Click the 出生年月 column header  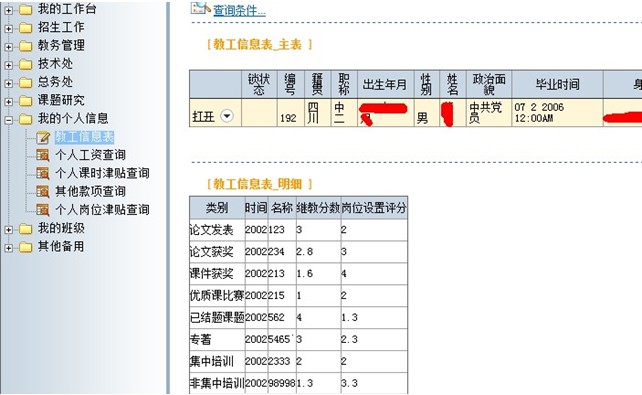(x=385, y=84)
